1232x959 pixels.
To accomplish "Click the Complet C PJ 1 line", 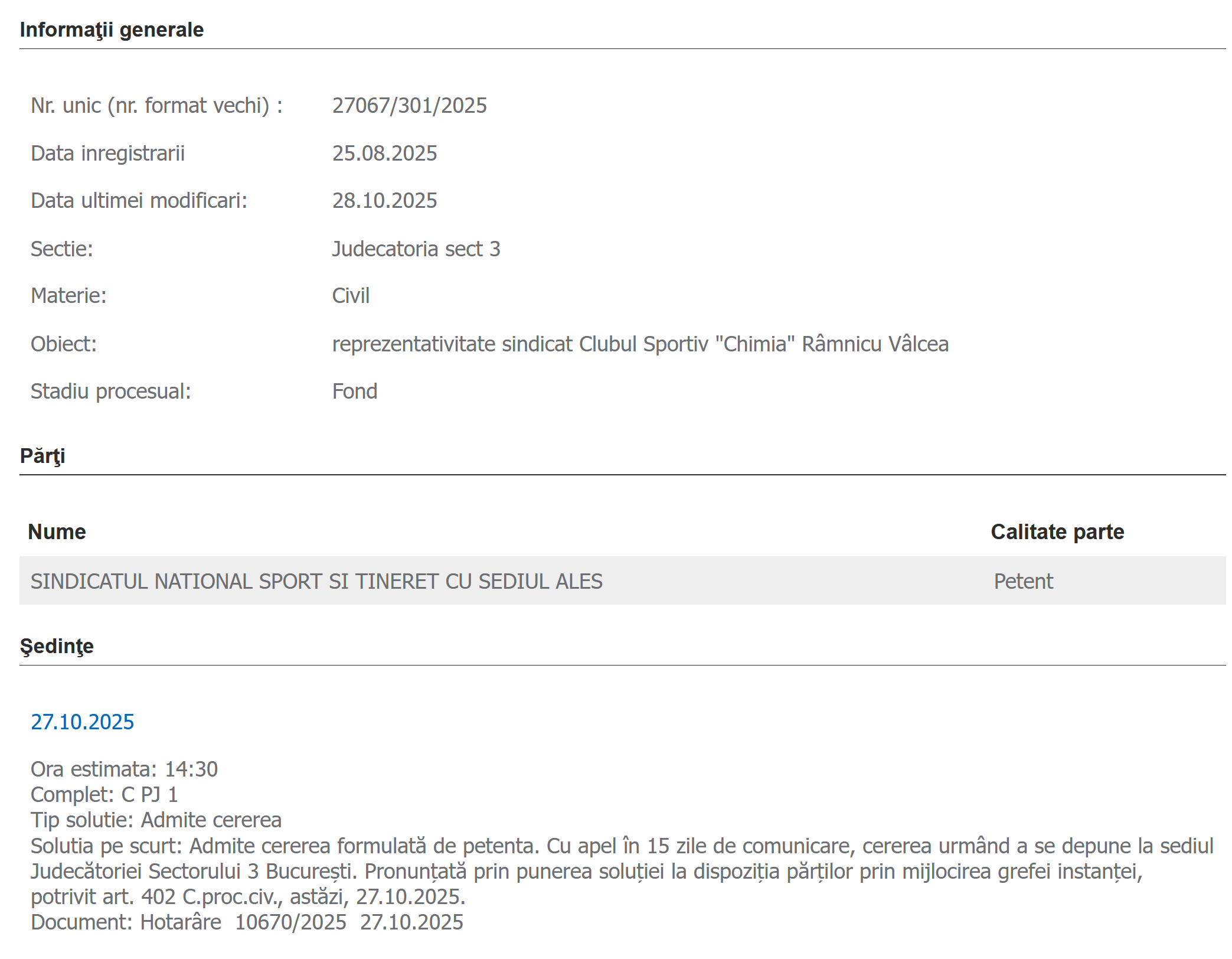I will click(104, 795).
